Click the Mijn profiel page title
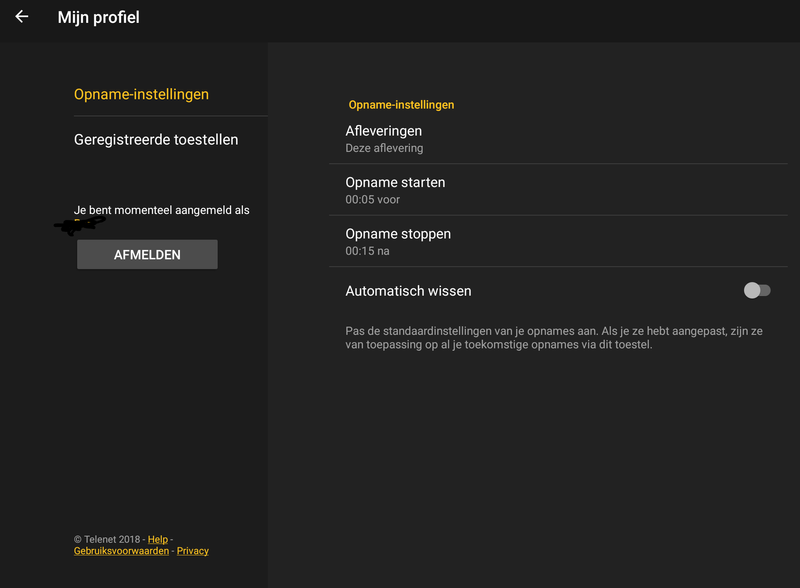The image size is (800, 588). coord(98,17)
